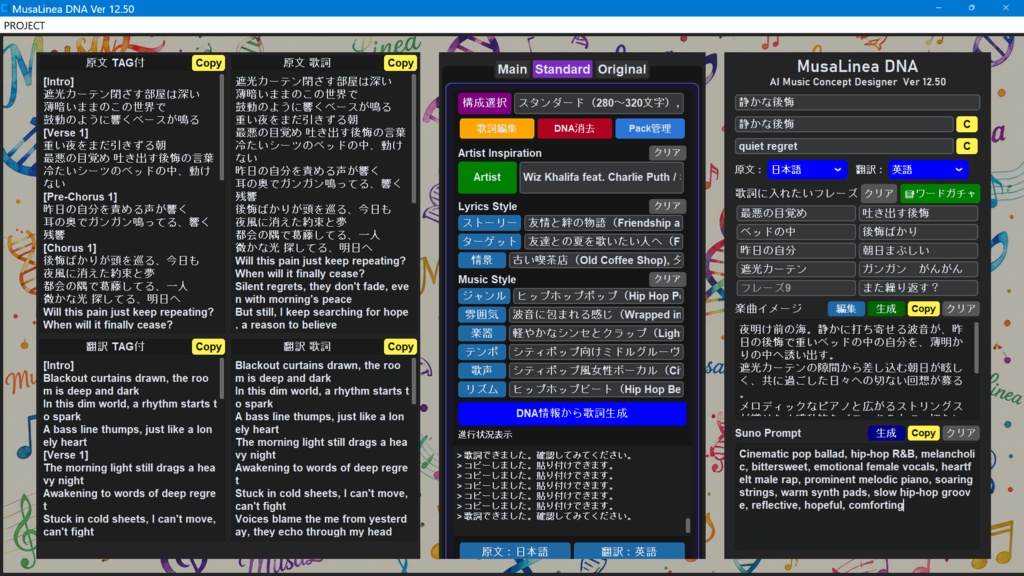Copy the 楽曲イメージ text
Viewport: 1024px width, 576px height.
[x=923, y=309]
